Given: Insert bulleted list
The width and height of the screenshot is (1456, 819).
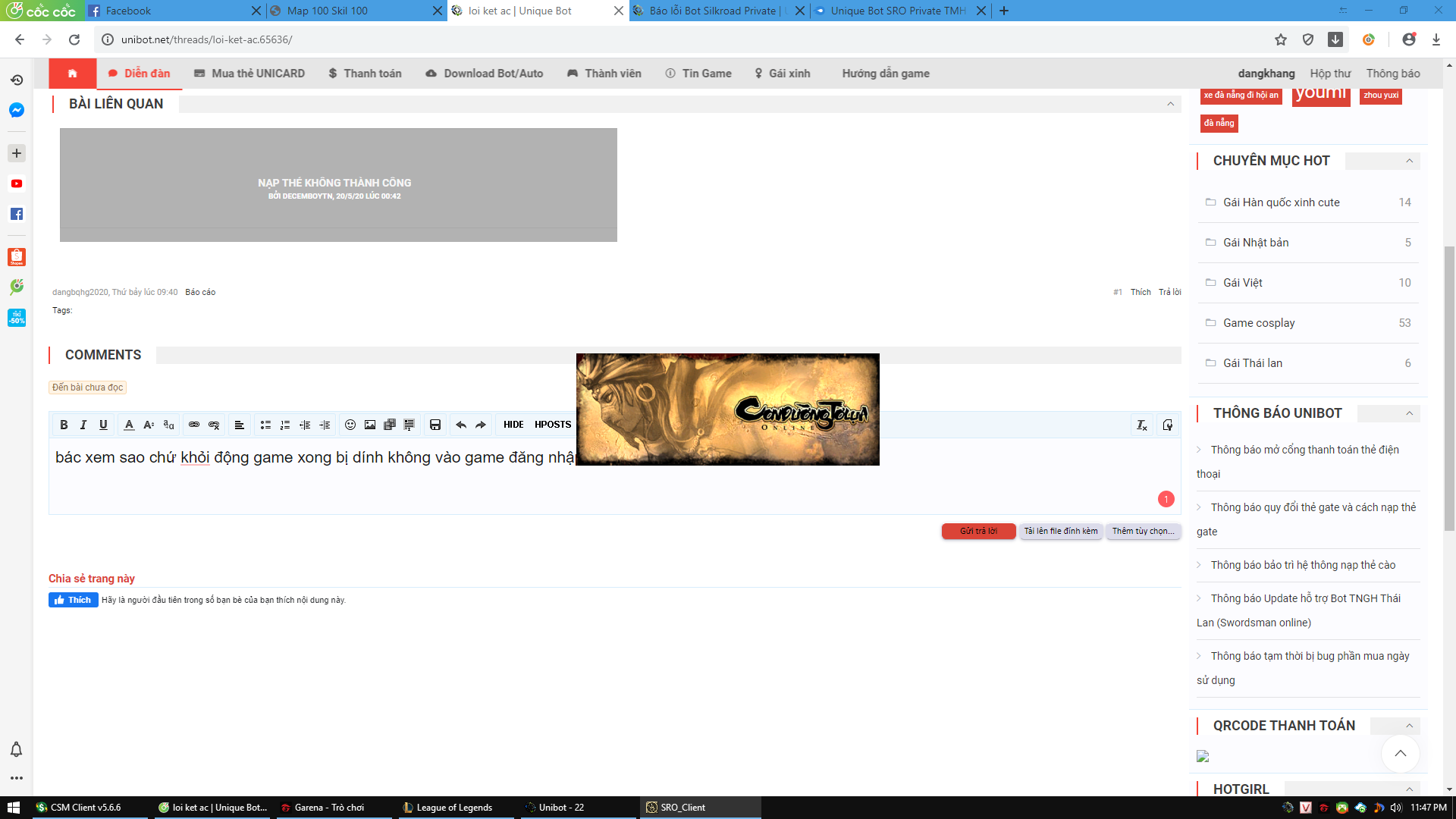Looking at the screenshot, I should pos(265,425).
